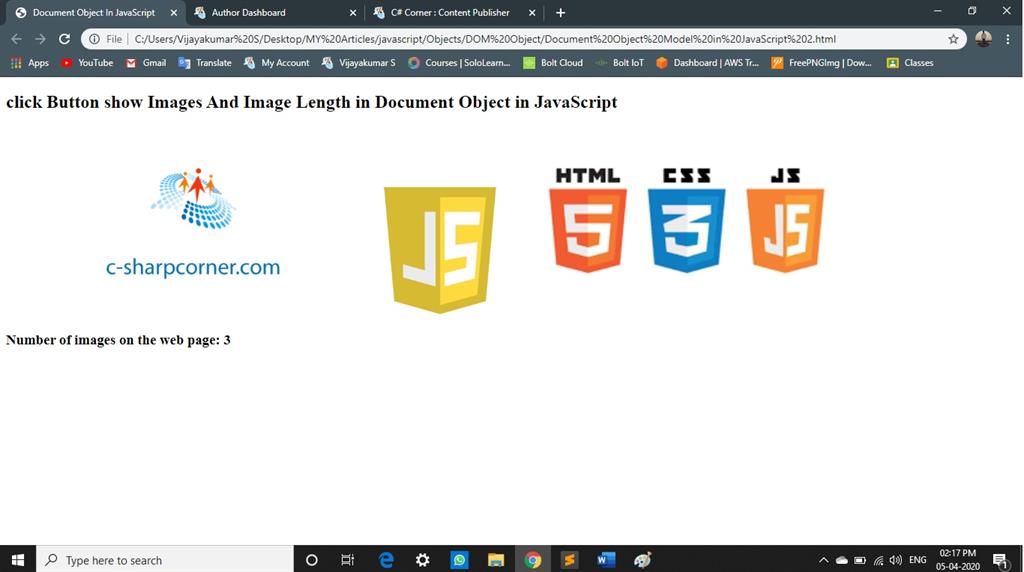
Task: Open the Courses | SoloLearn bookmark
Action: 459,63
